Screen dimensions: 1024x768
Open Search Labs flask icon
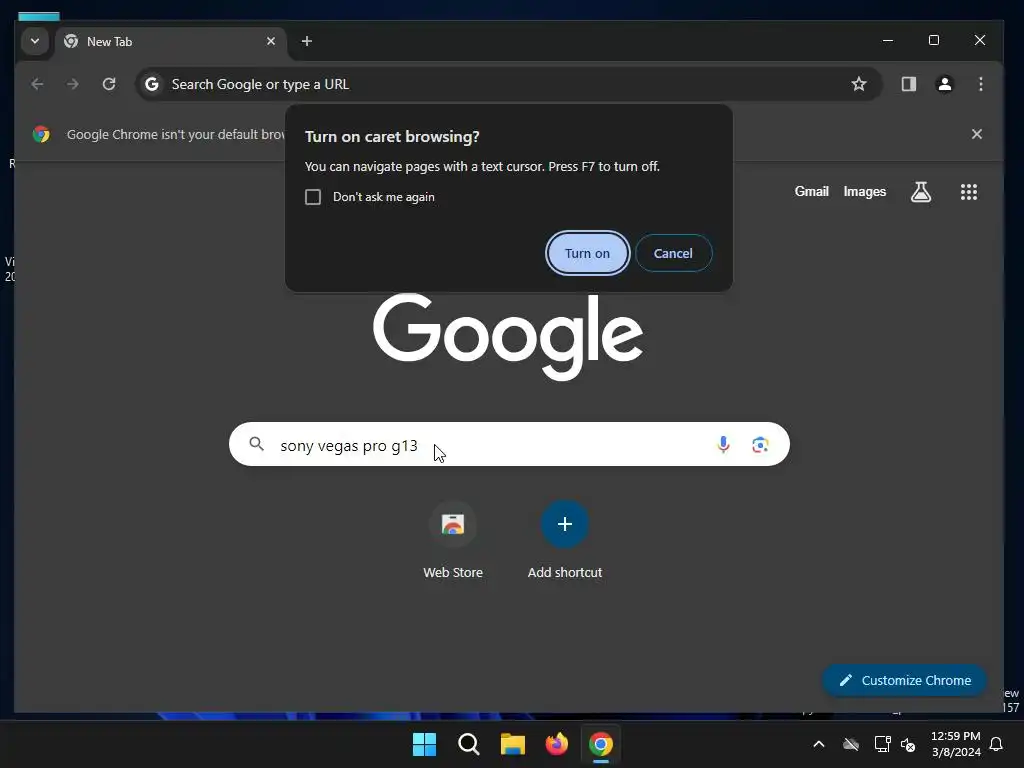click(x=921, y=192)
